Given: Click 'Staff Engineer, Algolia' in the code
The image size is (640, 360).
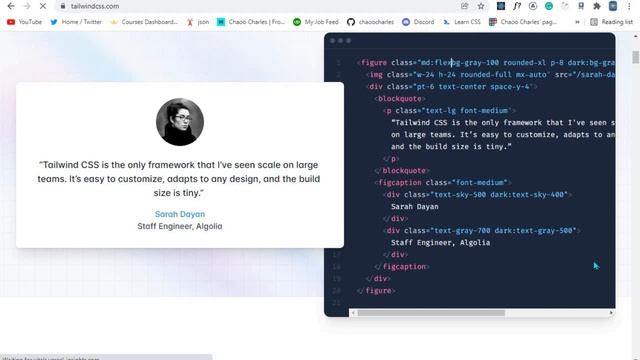Looking at the screenshot, I should pyautogui.click(x=440, y=242).
